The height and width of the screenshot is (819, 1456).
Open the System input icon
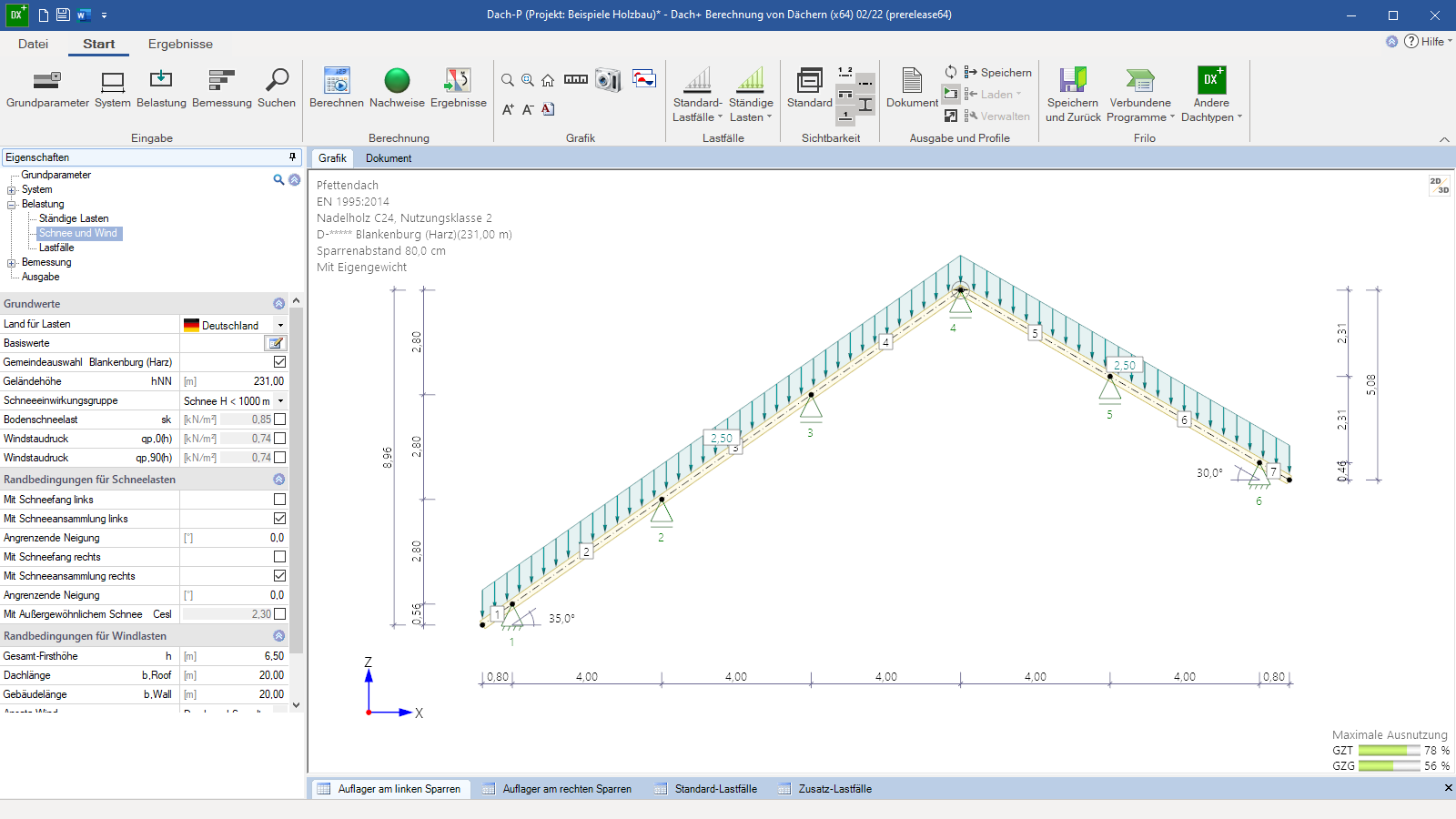coord(113,88)
